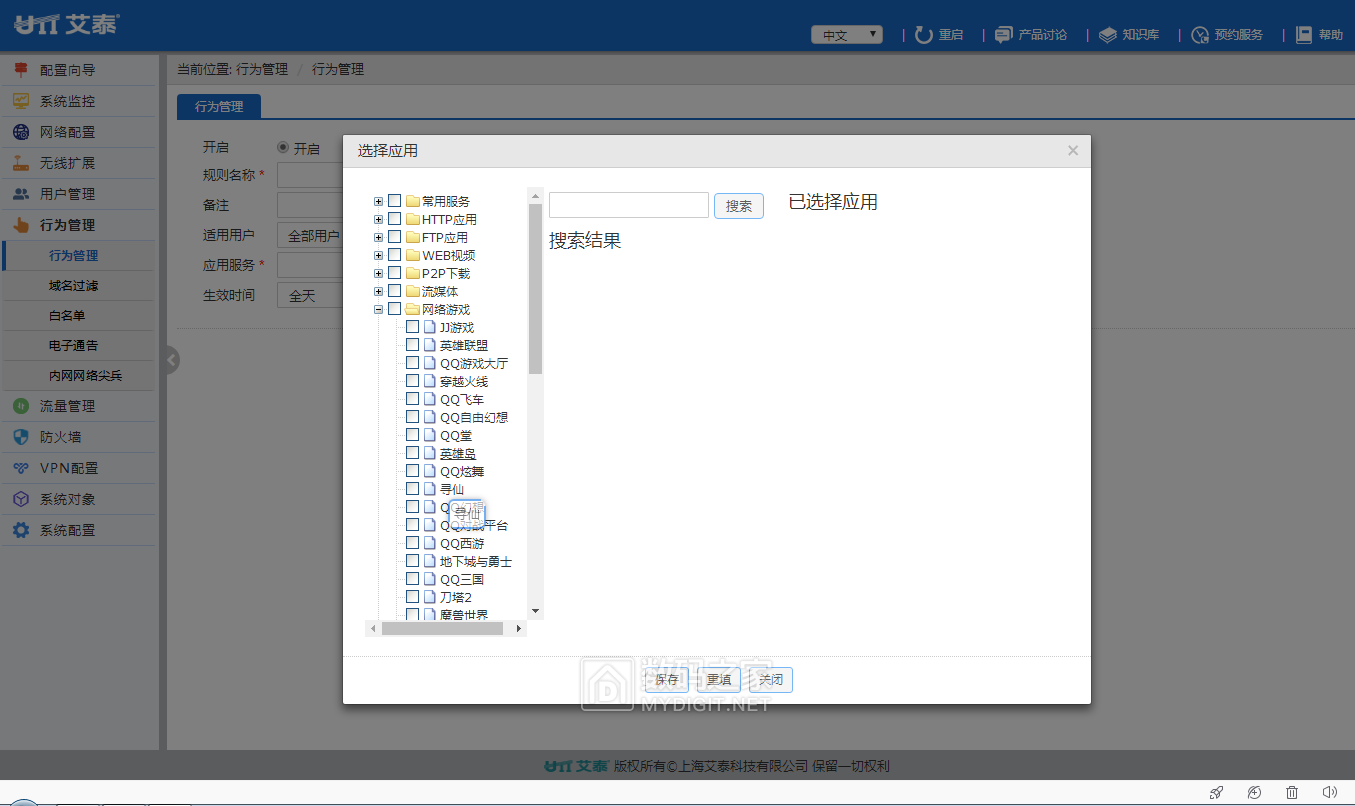Open 电子通告 submenu item
Image resolution: width=1355 pixels, height=806 pixels.
click(x=74, y=346)
